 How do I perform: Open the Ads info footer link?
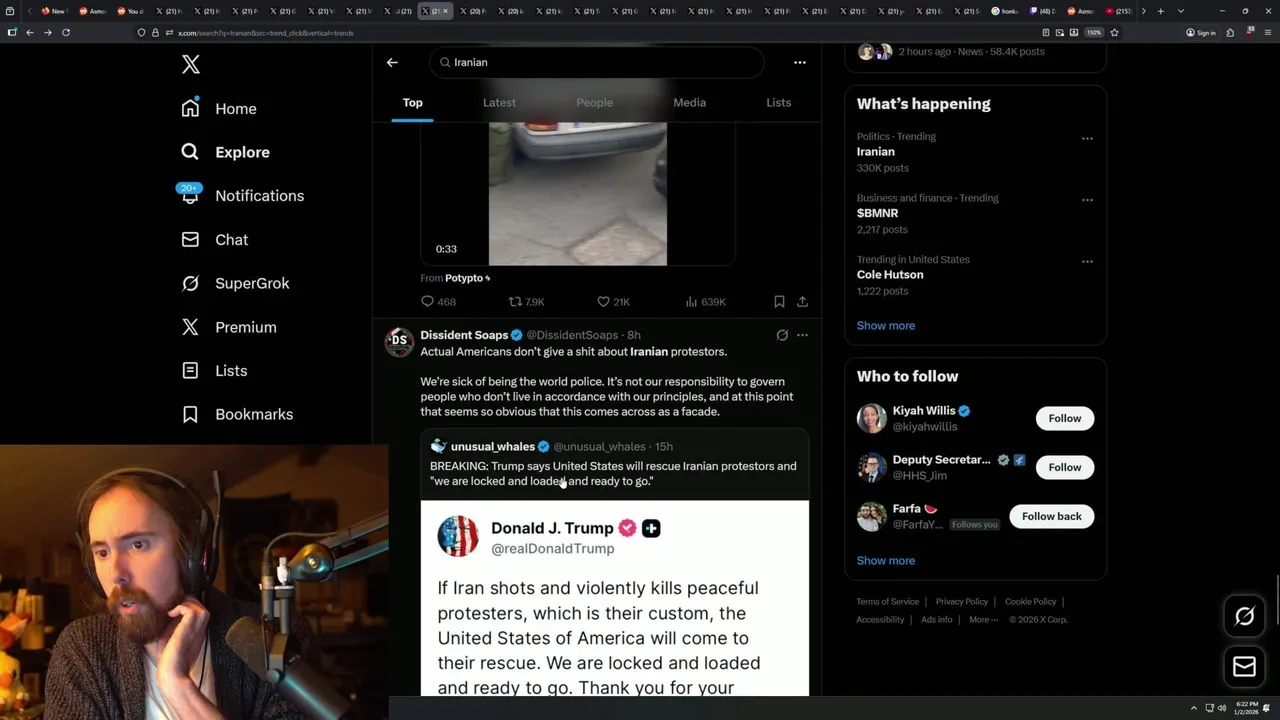click(x=937, y=619)
